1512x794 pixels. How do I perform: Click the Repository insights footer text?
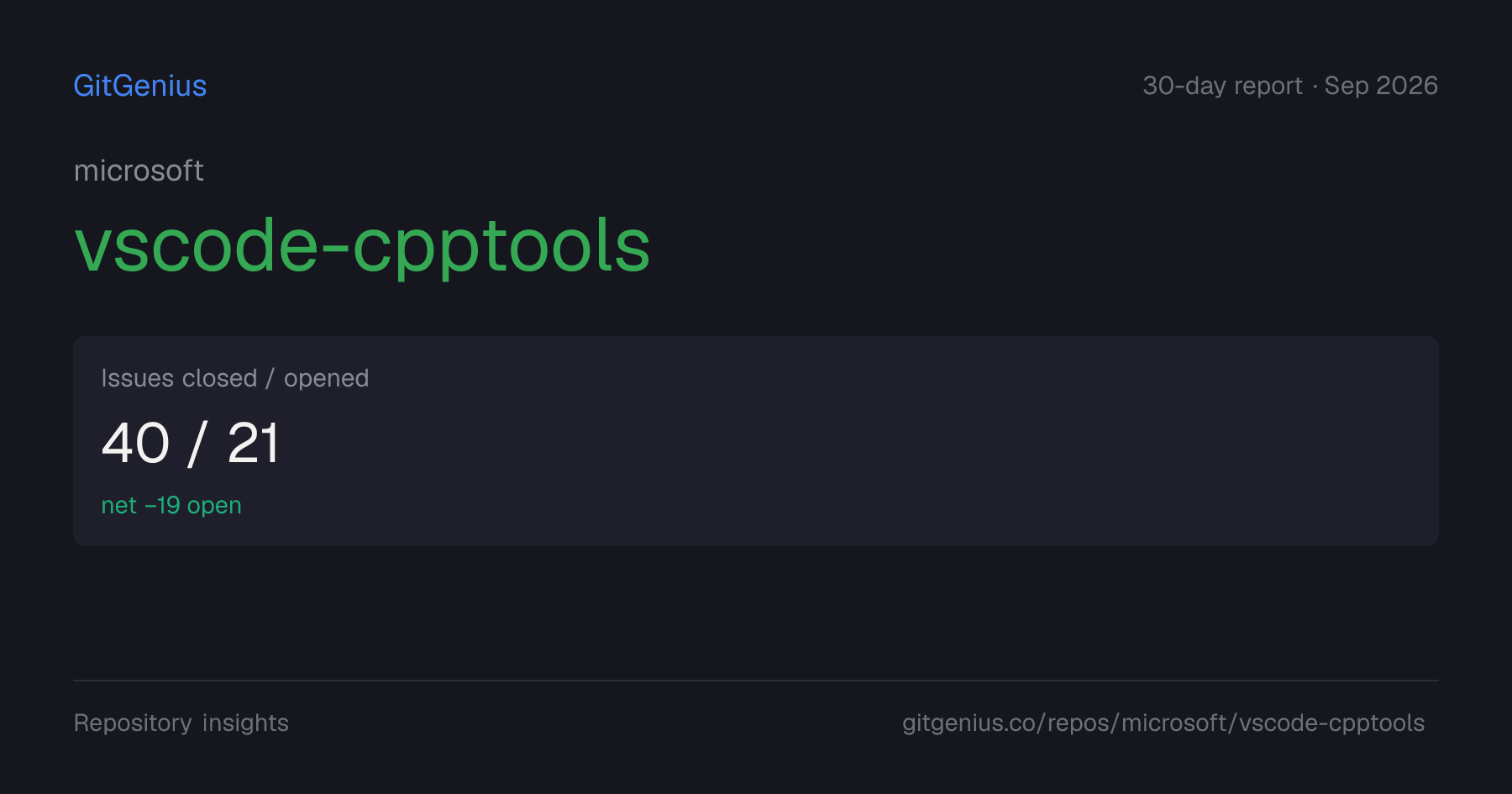point(181,723)
